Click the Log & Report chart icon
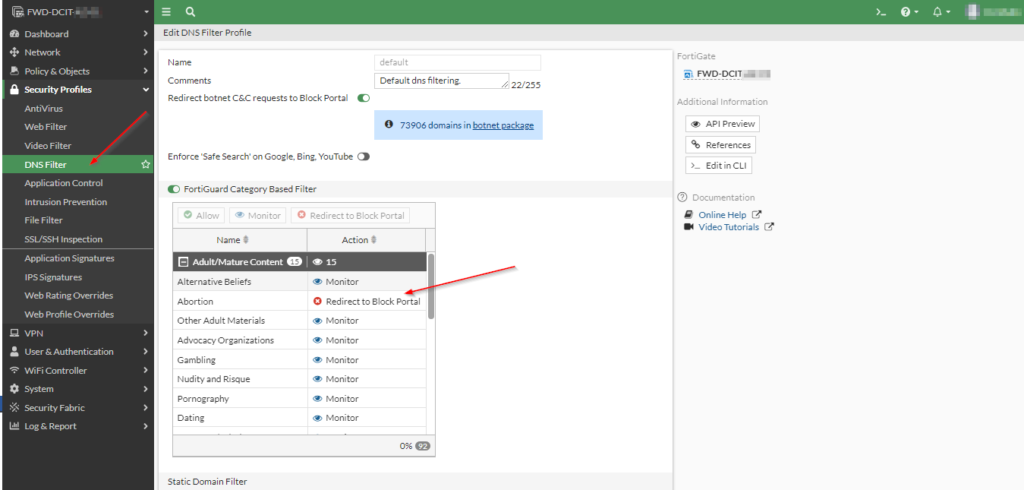This screenshot has width=1024, height=490. (14, 426)
